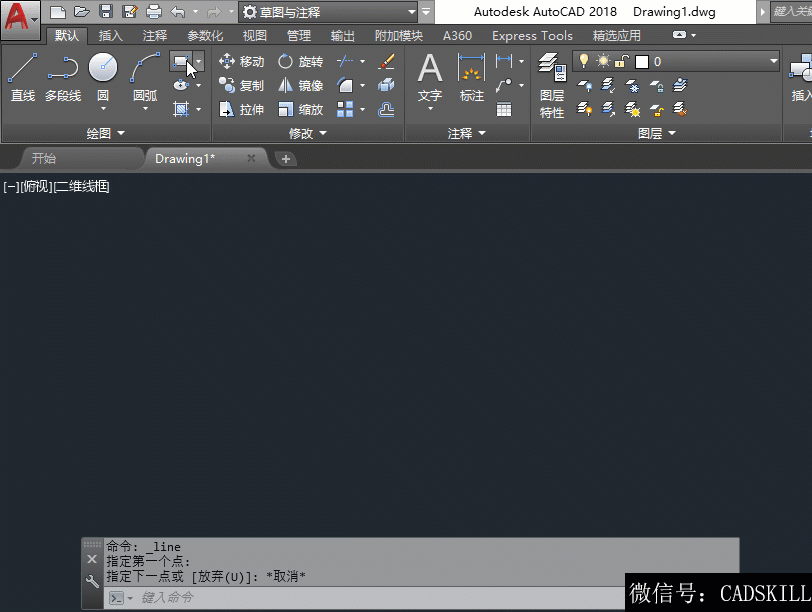Toggle layer lock padlock icon

pos(621,62)
